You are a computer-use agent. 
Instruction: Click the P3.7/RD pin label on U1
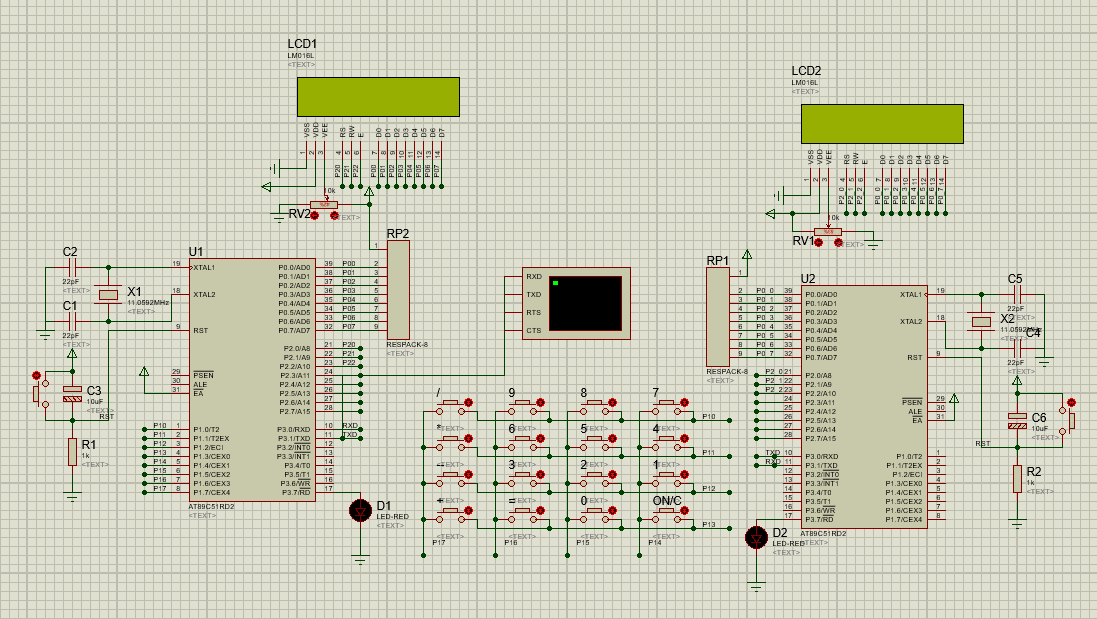(x=296, y=492)
